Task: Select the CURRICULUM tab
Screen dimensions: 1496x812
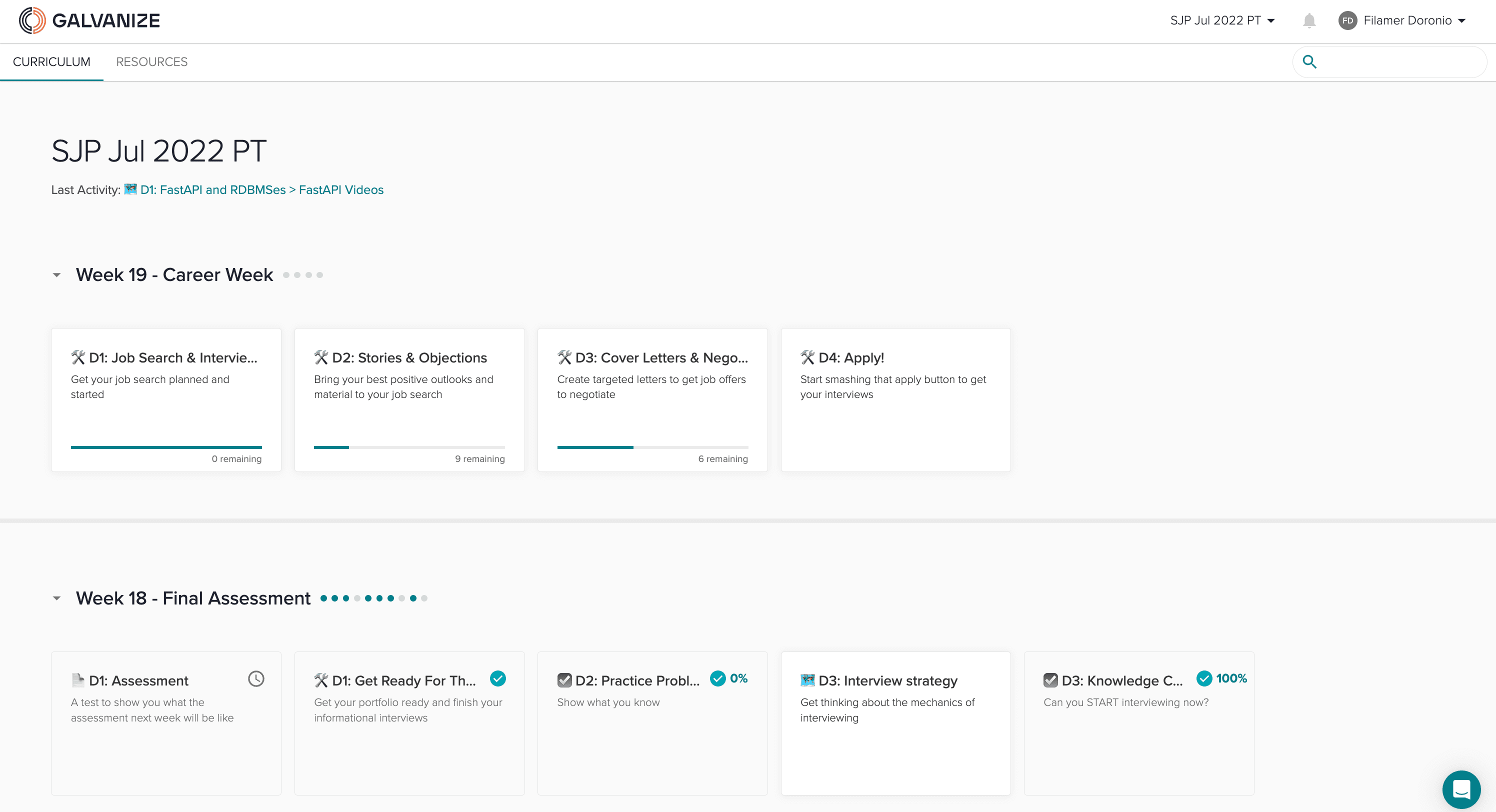Action: coord(51,62)
